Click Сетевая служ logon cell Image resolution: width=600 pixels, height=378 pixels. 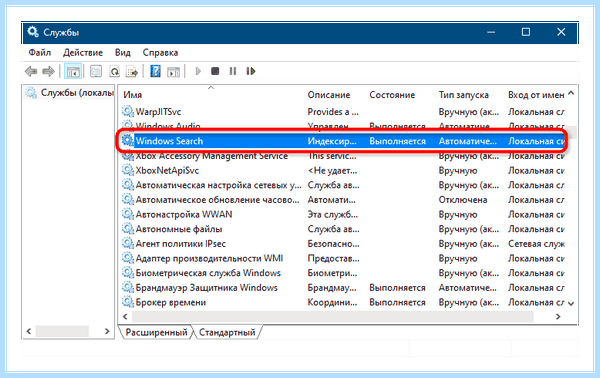click(536, 243)
